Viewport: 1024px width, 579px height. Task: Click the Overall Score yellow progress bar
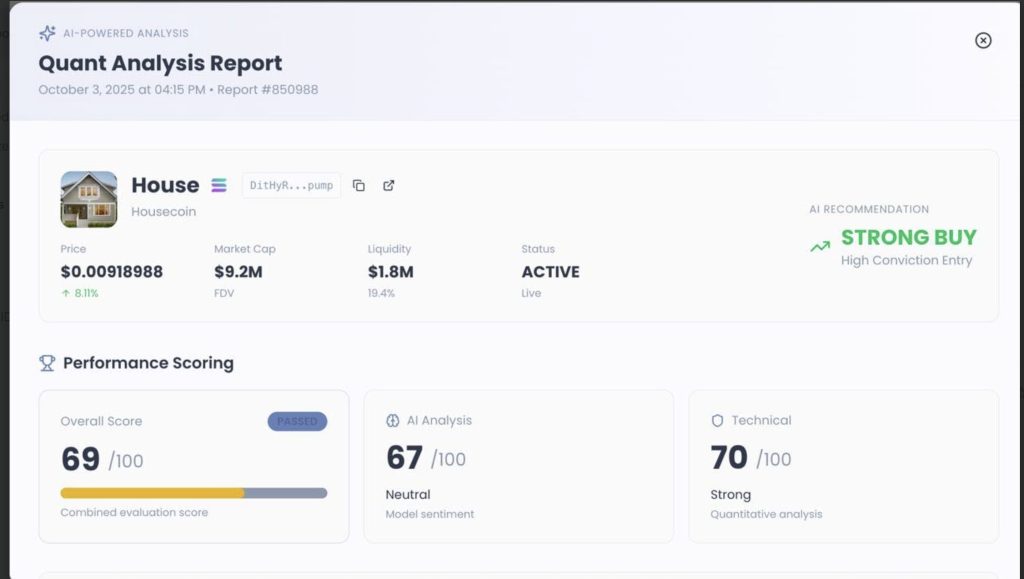coord(152,493)
